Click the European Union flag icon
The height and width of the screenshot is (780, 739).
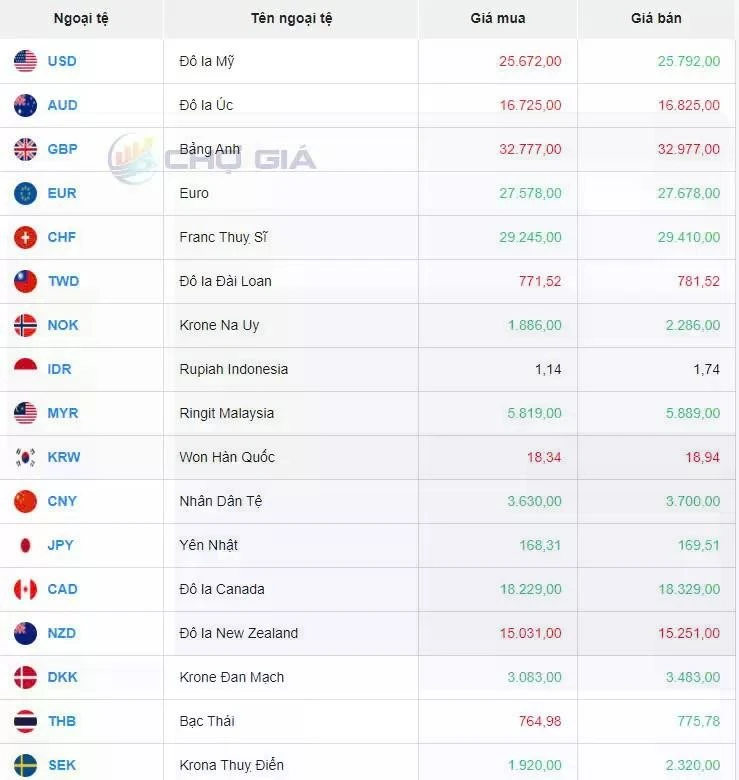click(x=25, y=193)
